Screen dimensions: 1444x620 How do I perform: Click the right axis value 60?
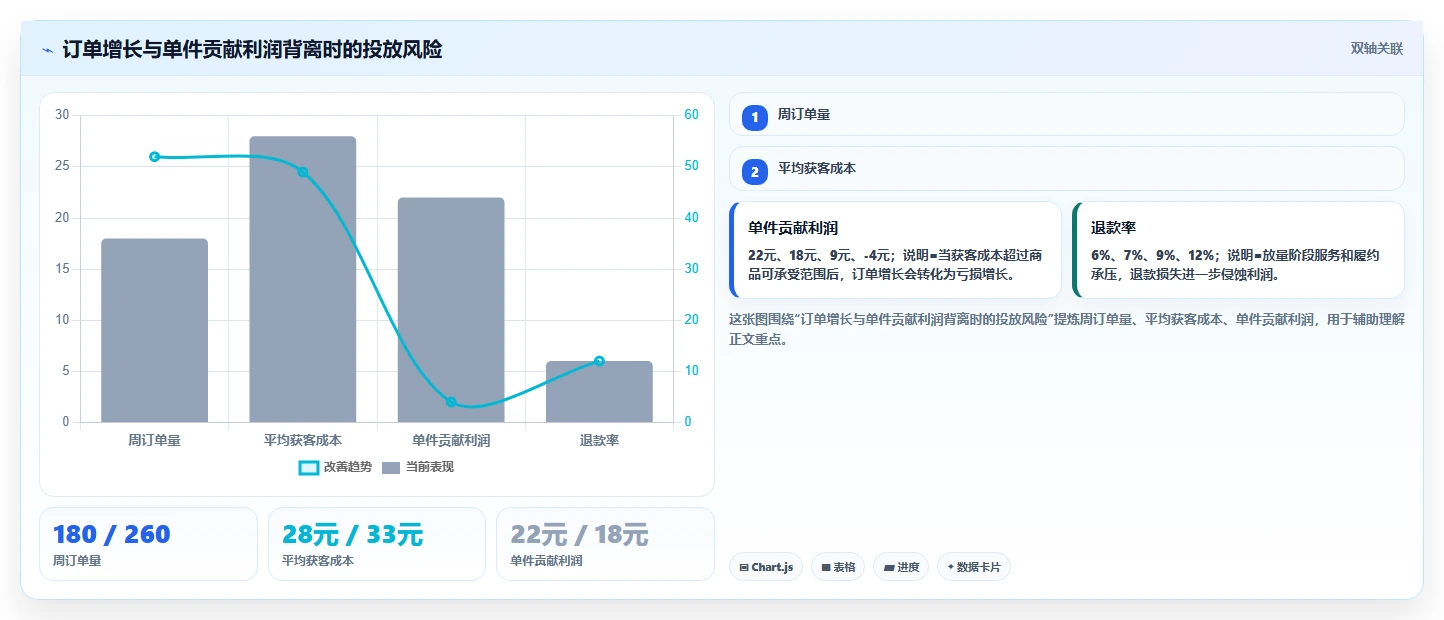tap(691, 115)
